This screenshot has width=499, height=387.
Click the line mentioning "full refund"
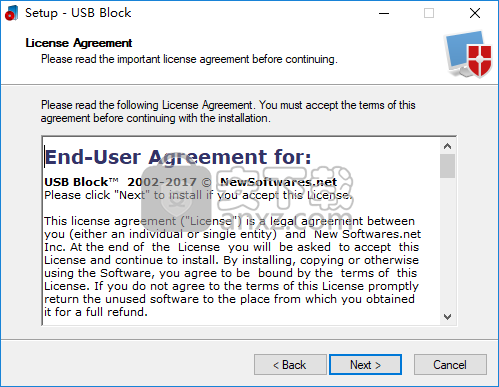[x=96, y=312]
